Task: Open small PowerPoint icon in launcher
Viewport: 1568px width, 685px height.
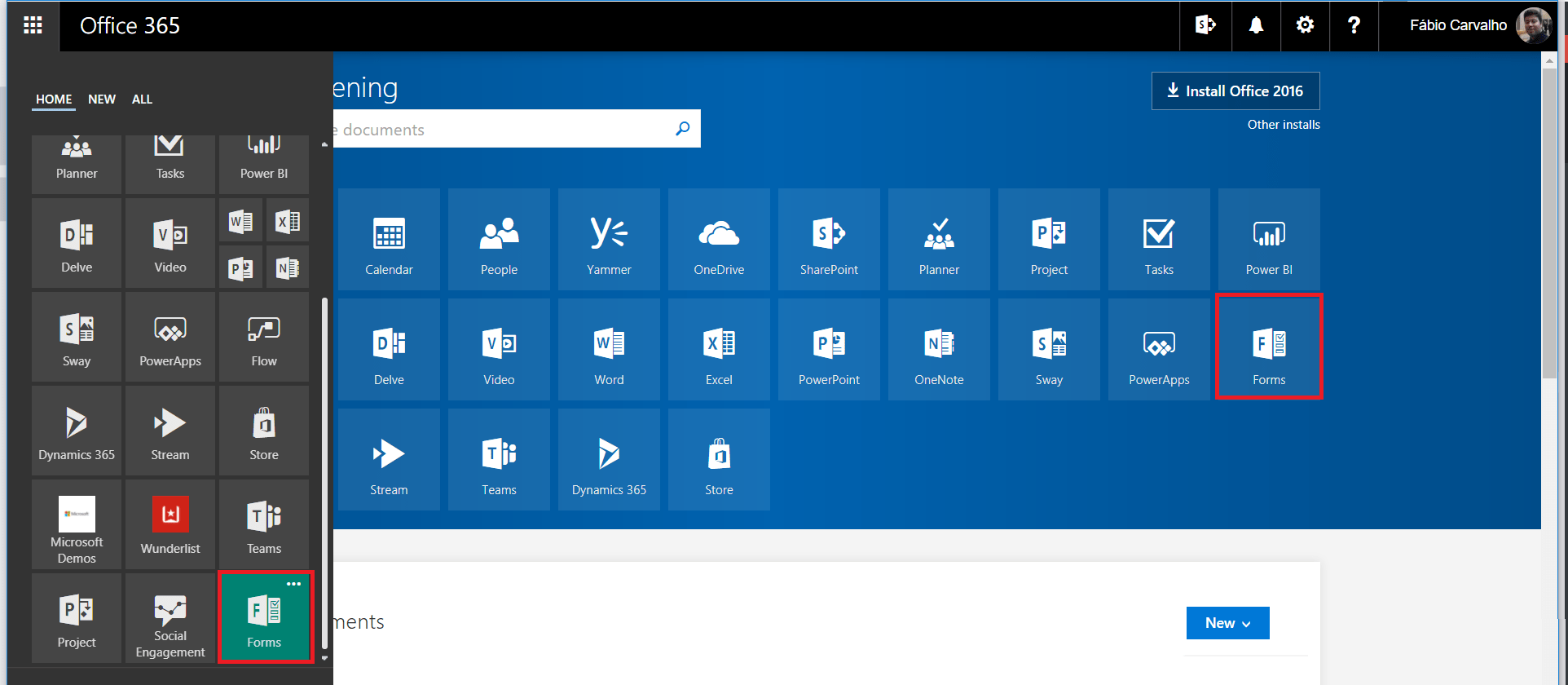Action: [240, 267]
